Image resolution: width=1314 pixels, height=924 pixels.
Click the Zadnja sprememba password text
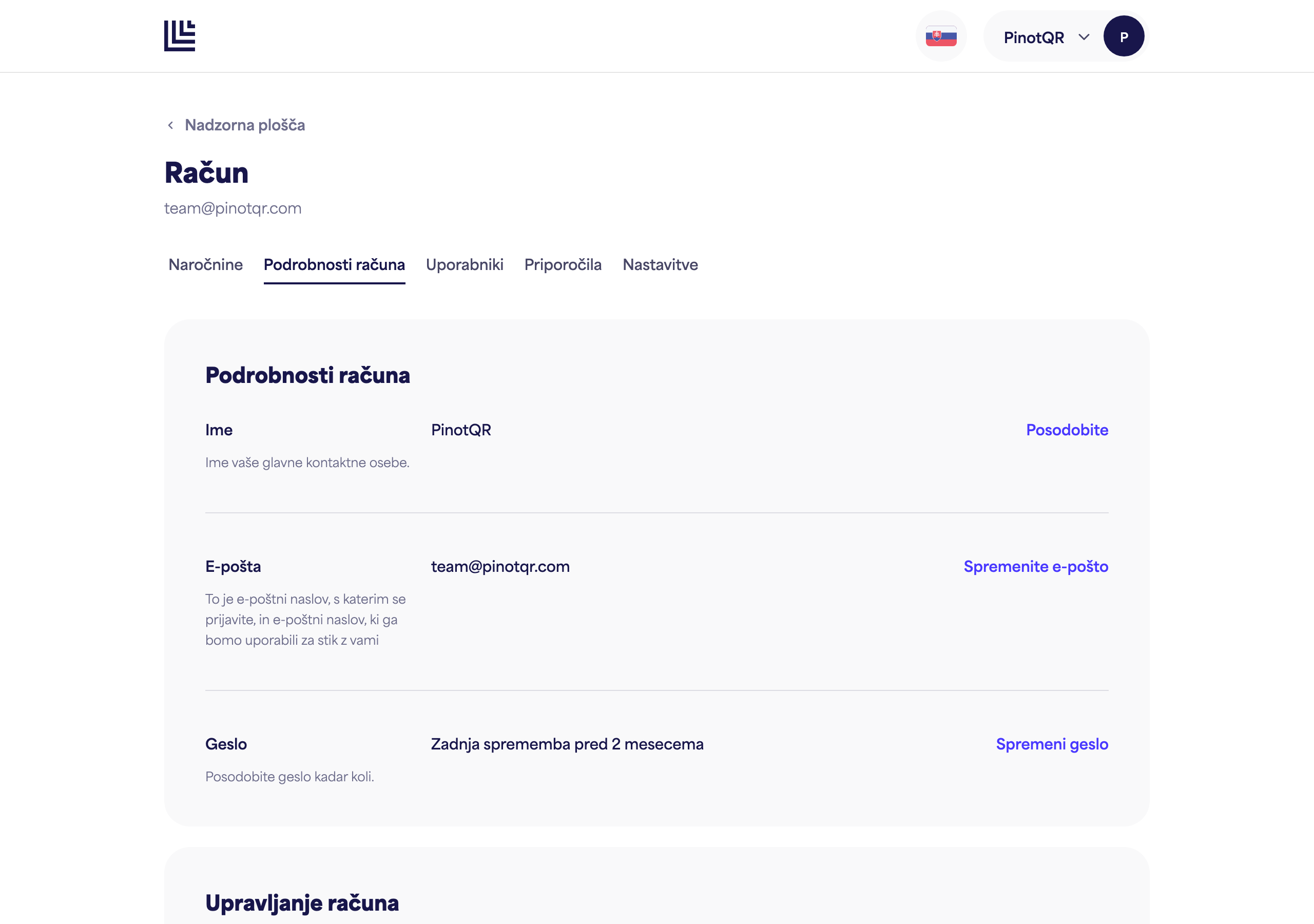click(x=567, y=744)
